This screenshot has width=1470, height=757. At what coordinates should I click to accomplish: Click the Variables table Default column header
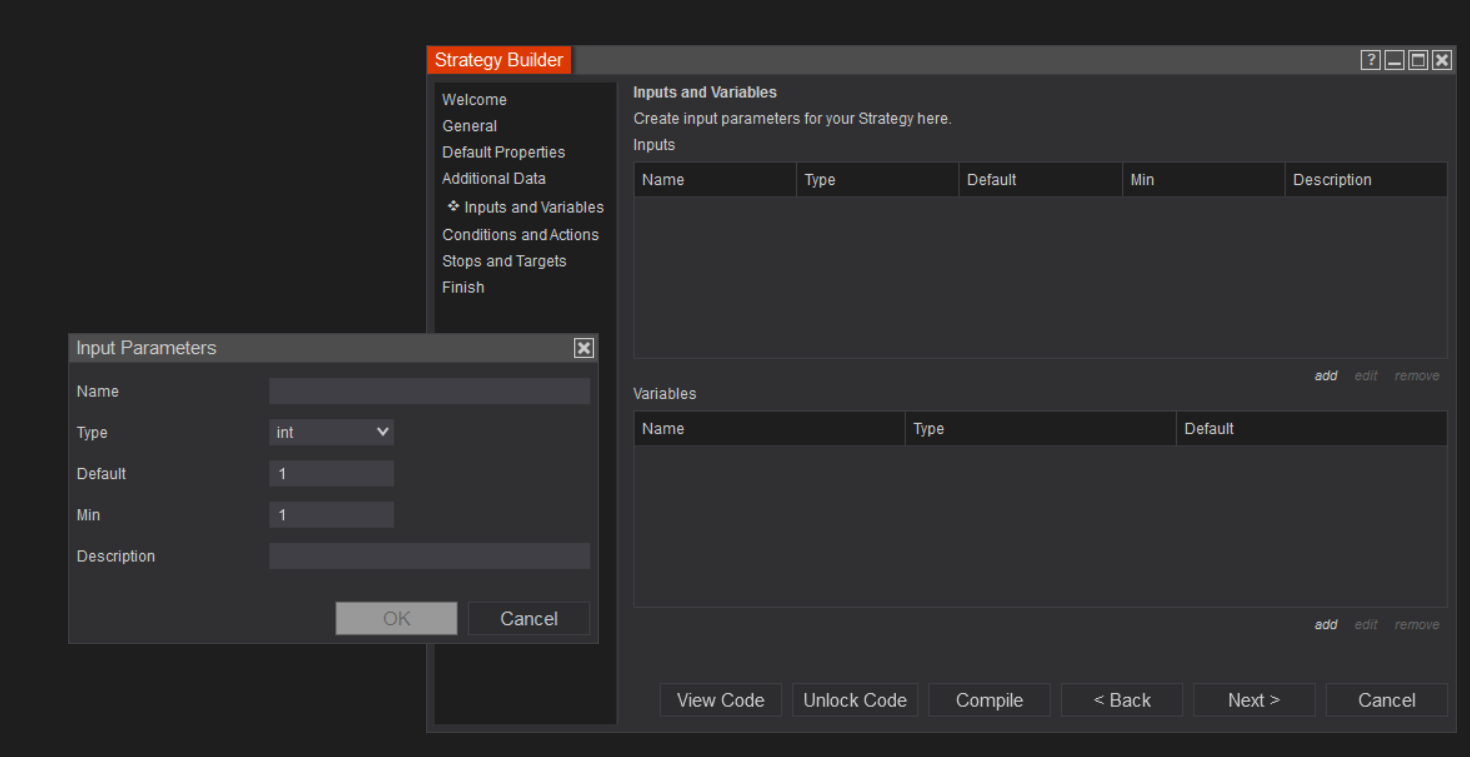[1312, 429]
